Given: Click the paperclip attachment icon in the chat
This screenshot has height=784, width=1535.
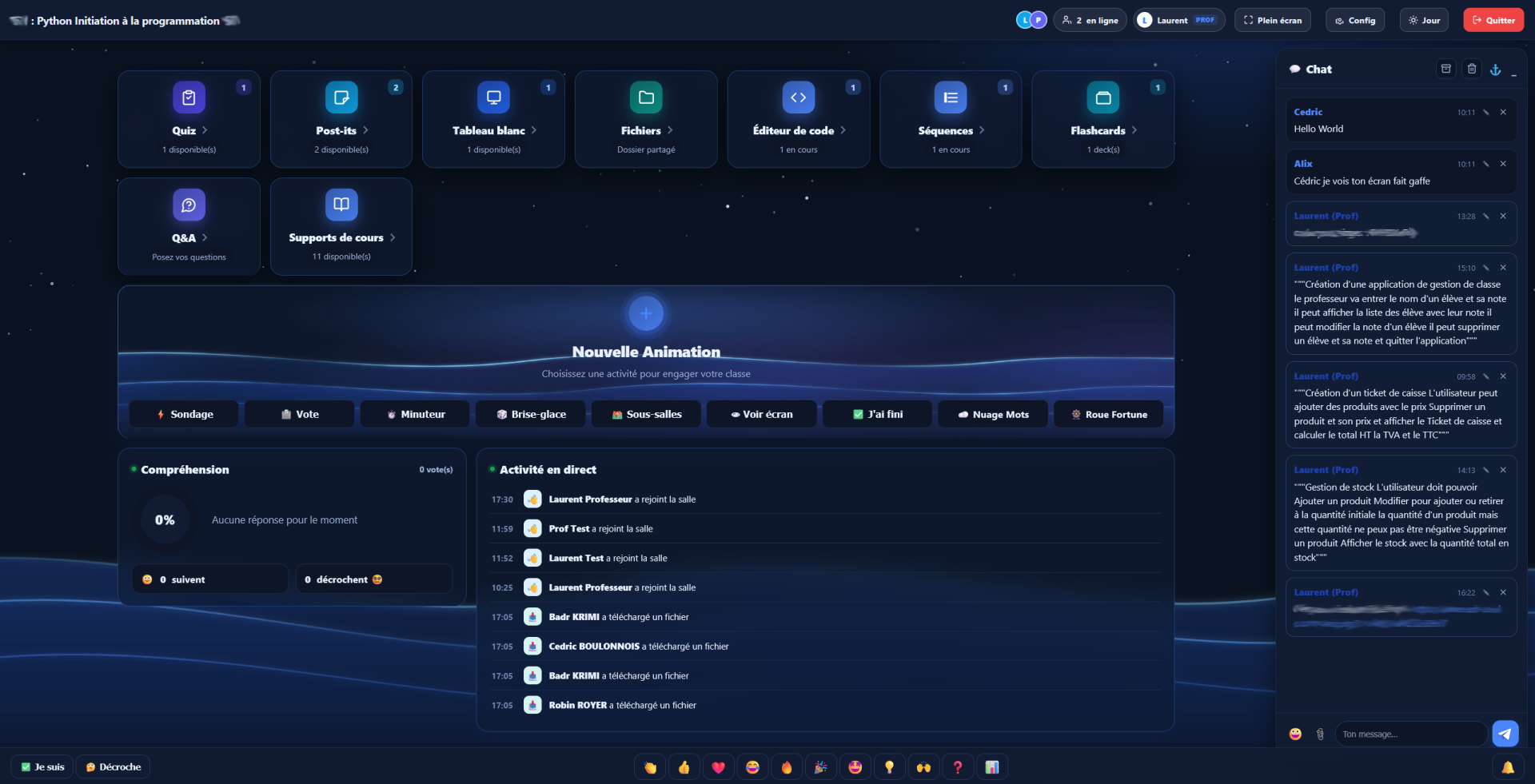Looking at the screenshot, I should 1320,734.
